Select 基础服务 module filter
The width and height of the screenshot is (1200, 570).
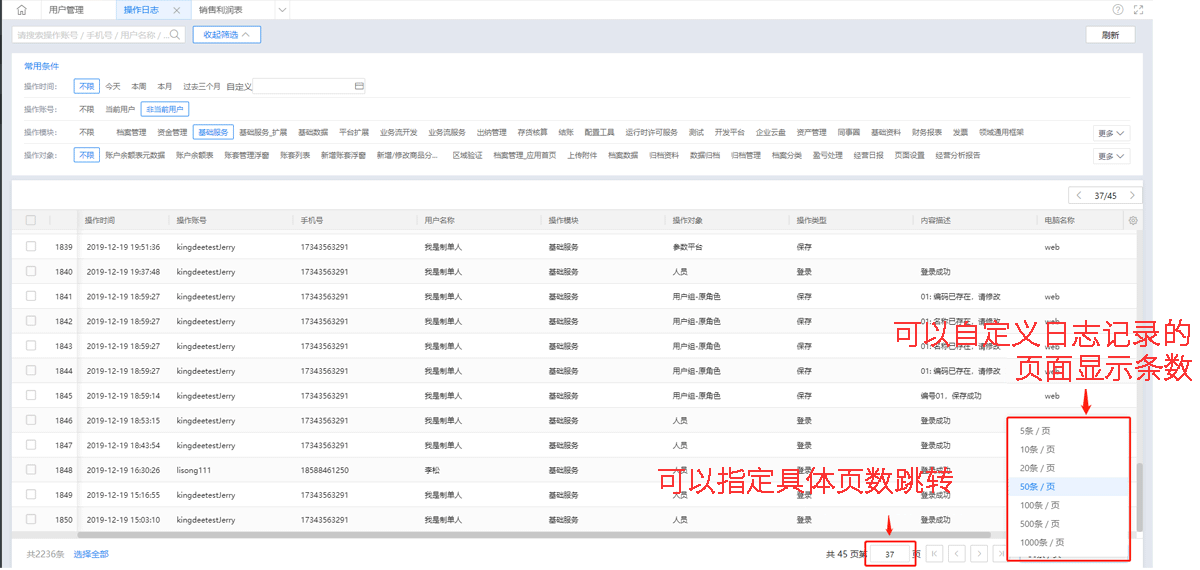click(213, 132)
